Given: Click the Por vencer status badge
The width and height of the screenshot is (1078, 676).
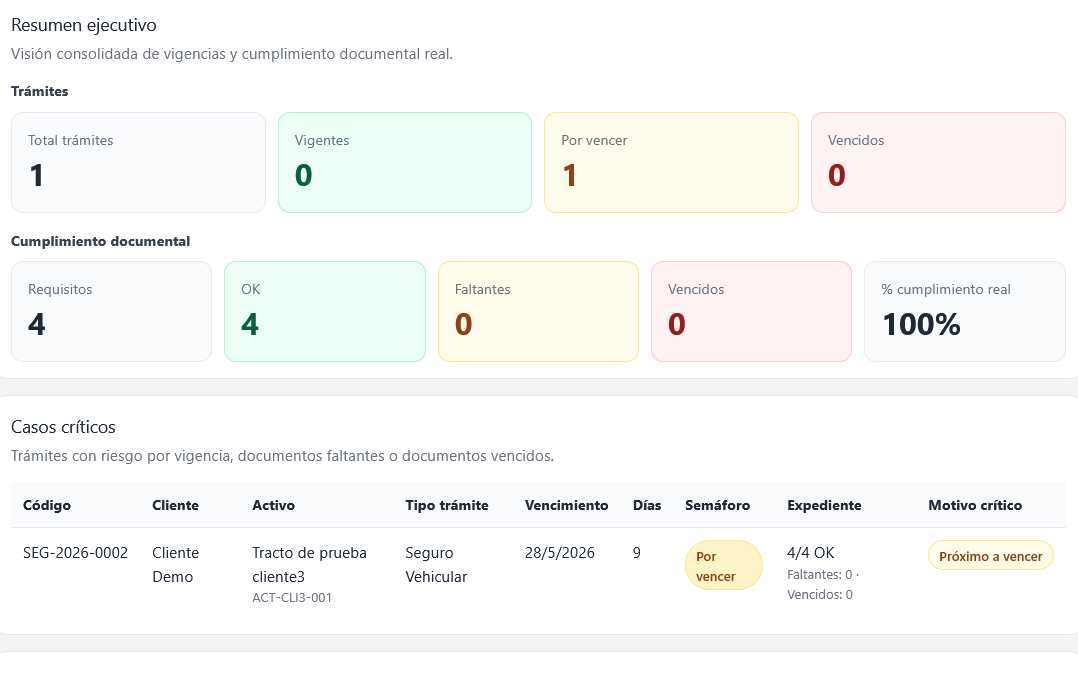Looking at the screenshot, I should click(x=723, y=565).
